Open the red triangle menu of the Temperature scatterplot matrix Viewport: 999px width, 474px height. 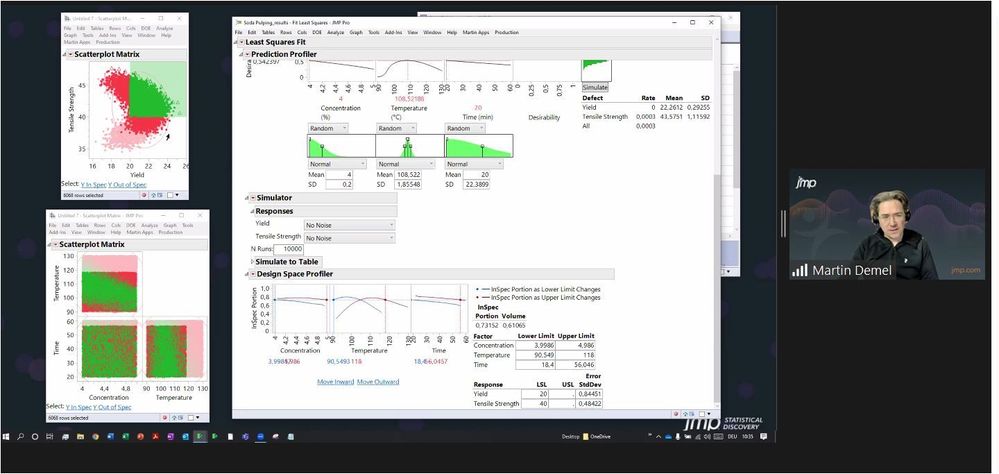pyautogui.click(x=55, y=245)
